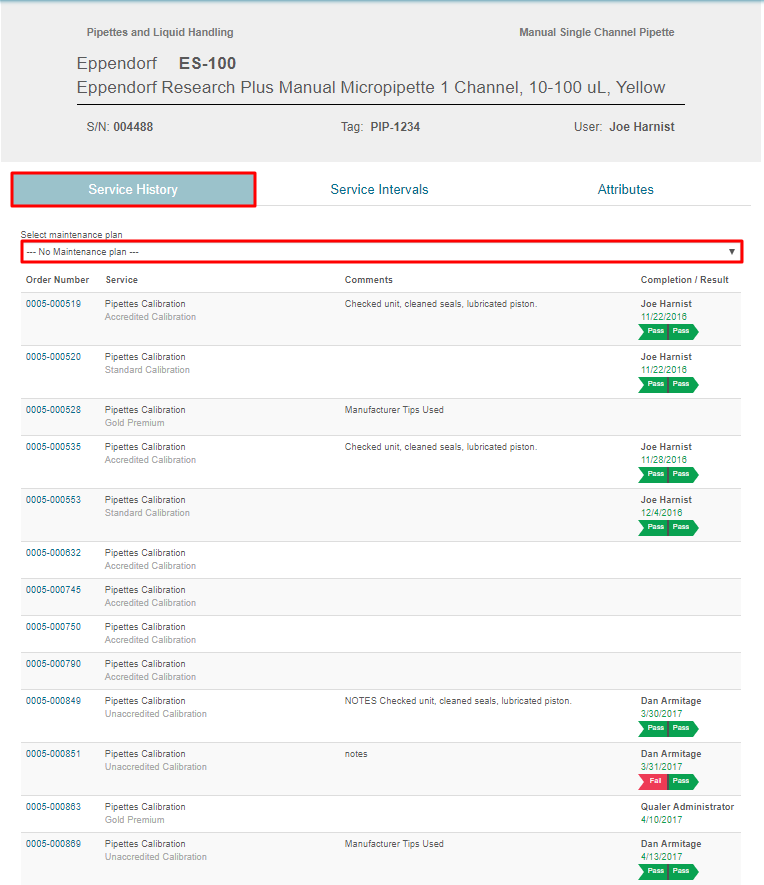Click the "notes" comment in row 0005-000851

click(x=356, y=754)
